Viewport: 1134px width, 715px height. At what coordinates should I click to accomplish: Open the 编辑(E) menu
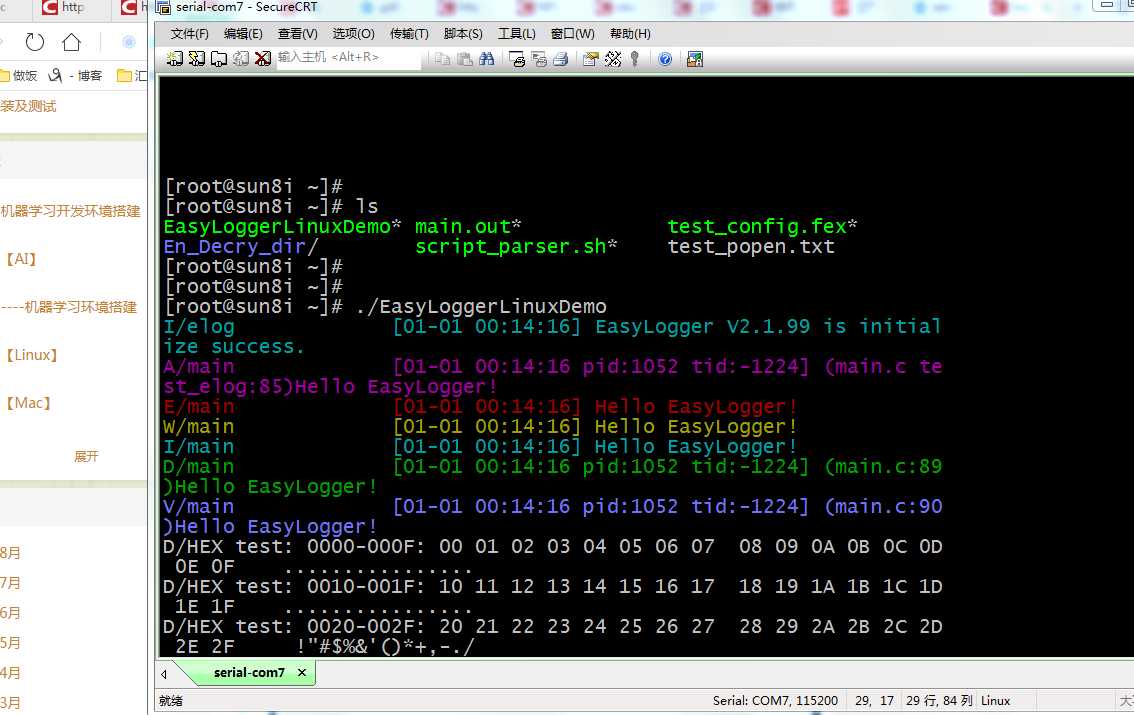pyautogui.click(x=243, y=34)
